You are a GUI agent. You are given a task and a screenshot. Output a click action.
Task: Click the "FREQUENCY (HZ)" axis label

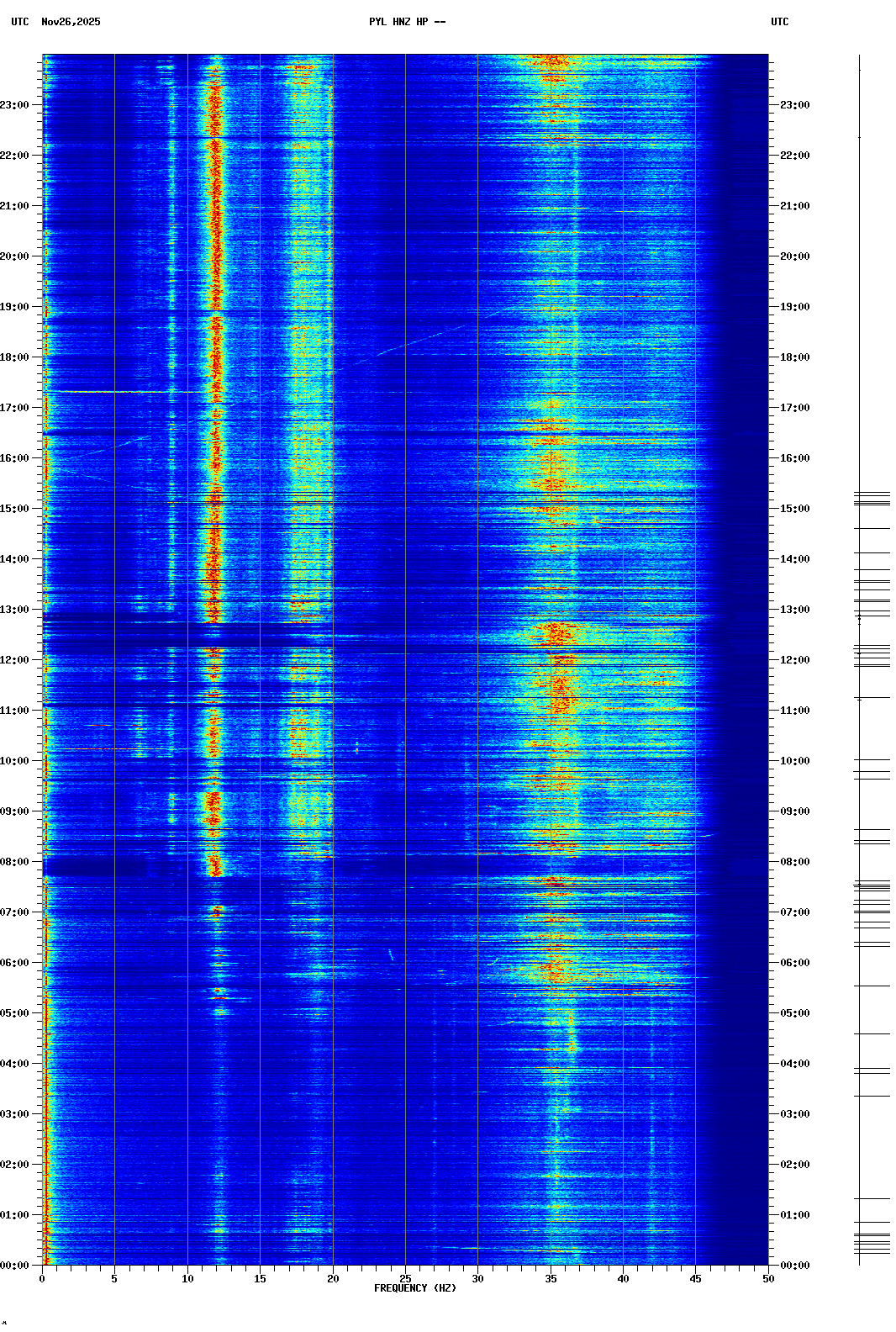(x=414, y=1288)
